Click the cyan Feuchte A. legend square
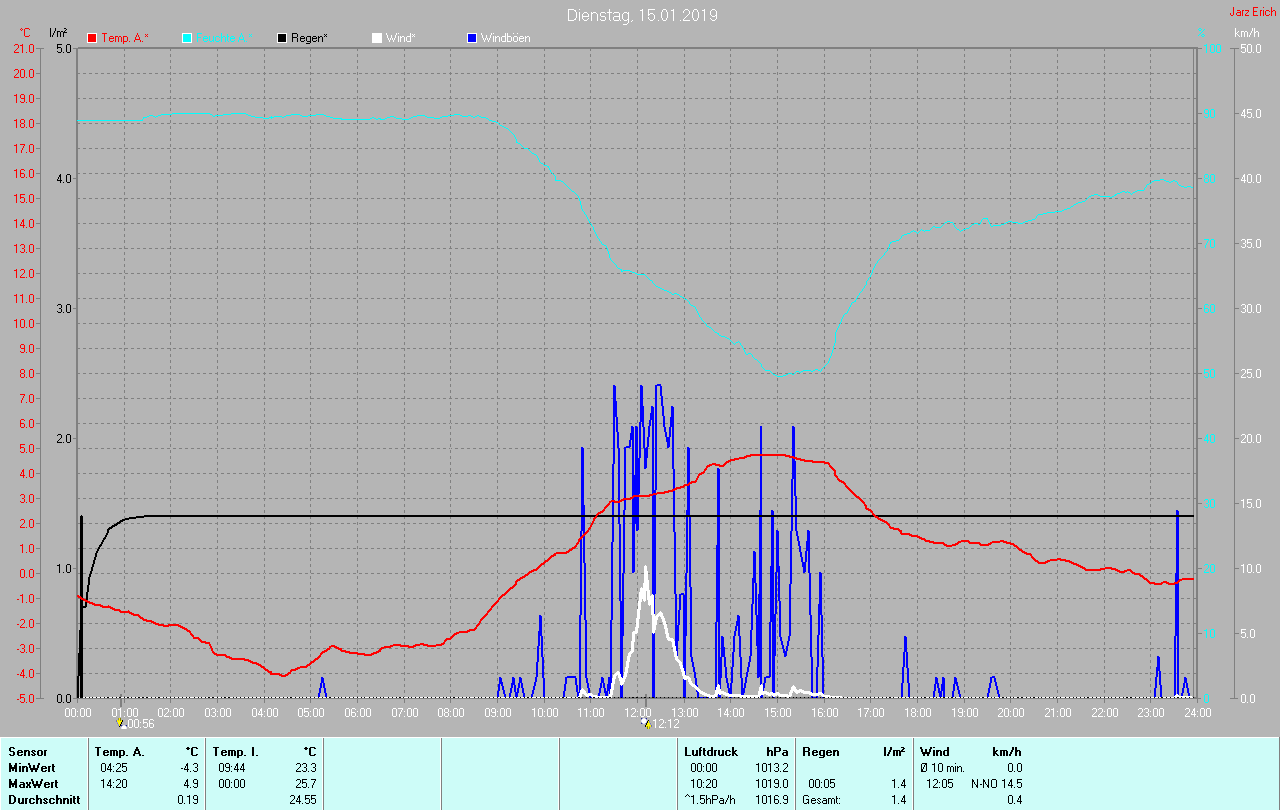Viewport: 1280px width, 810px height. pyautogui.click(x=187, y=38)
